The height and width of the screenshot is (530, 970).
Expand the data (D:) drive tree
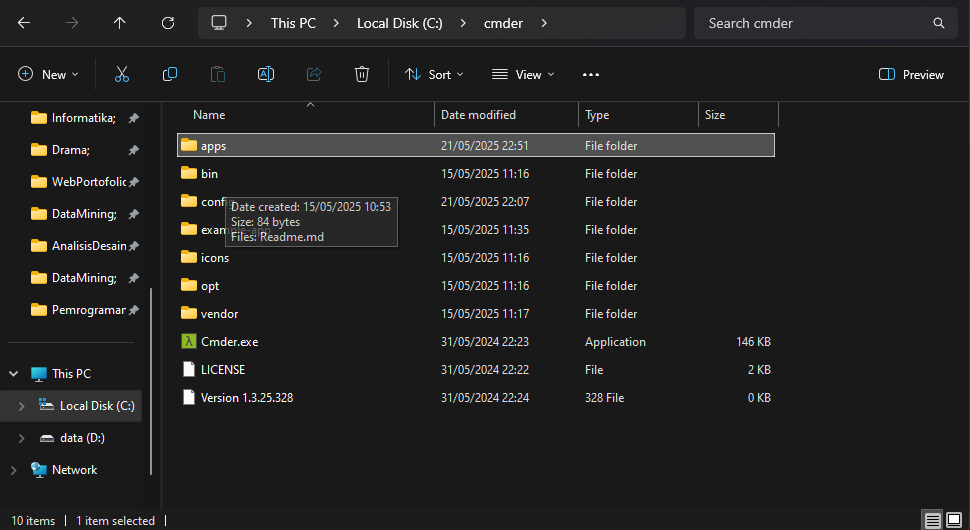click(22, 438)
